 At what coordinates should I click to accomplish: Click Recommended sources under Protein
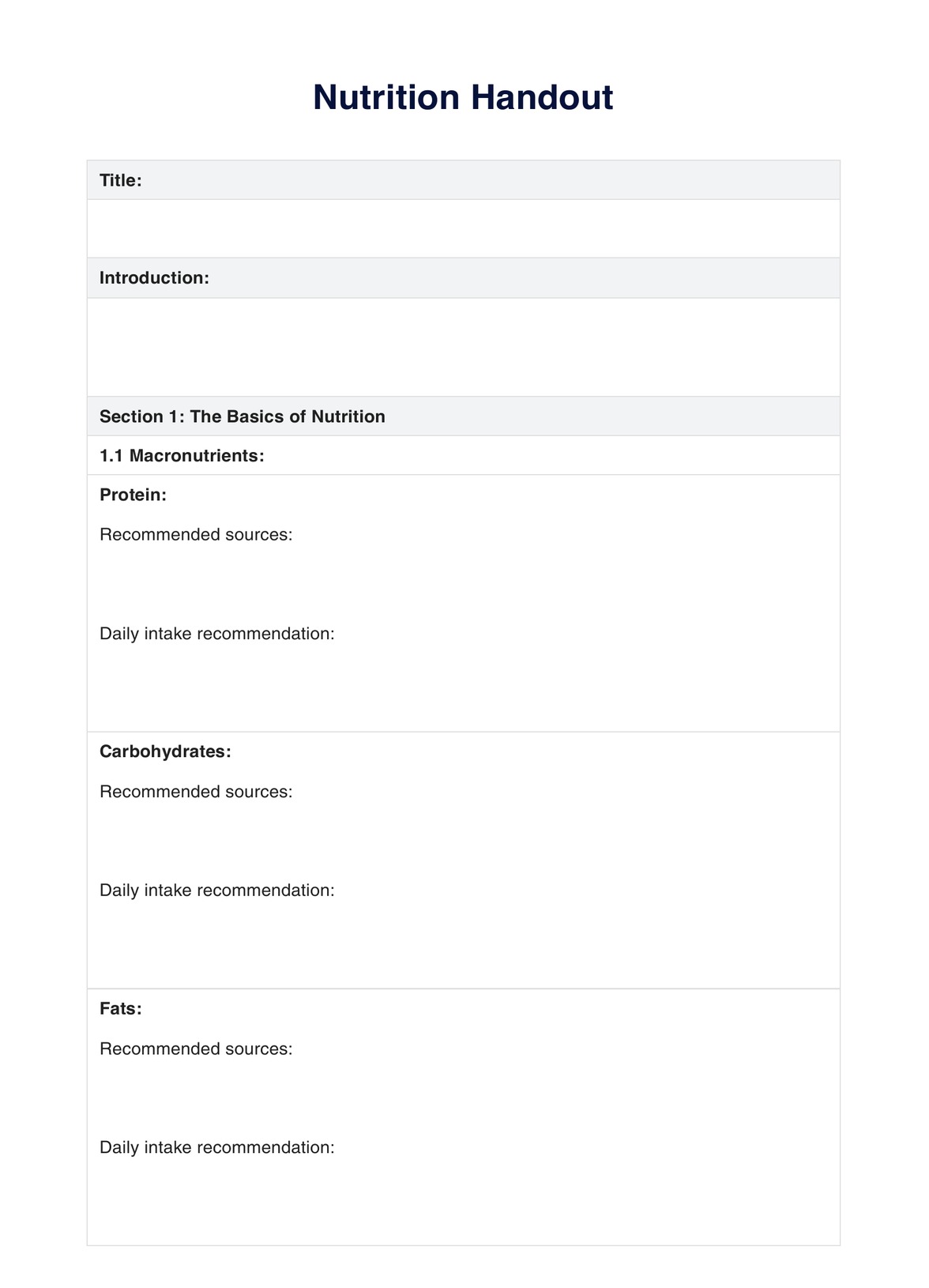click(x=196, y=535)
